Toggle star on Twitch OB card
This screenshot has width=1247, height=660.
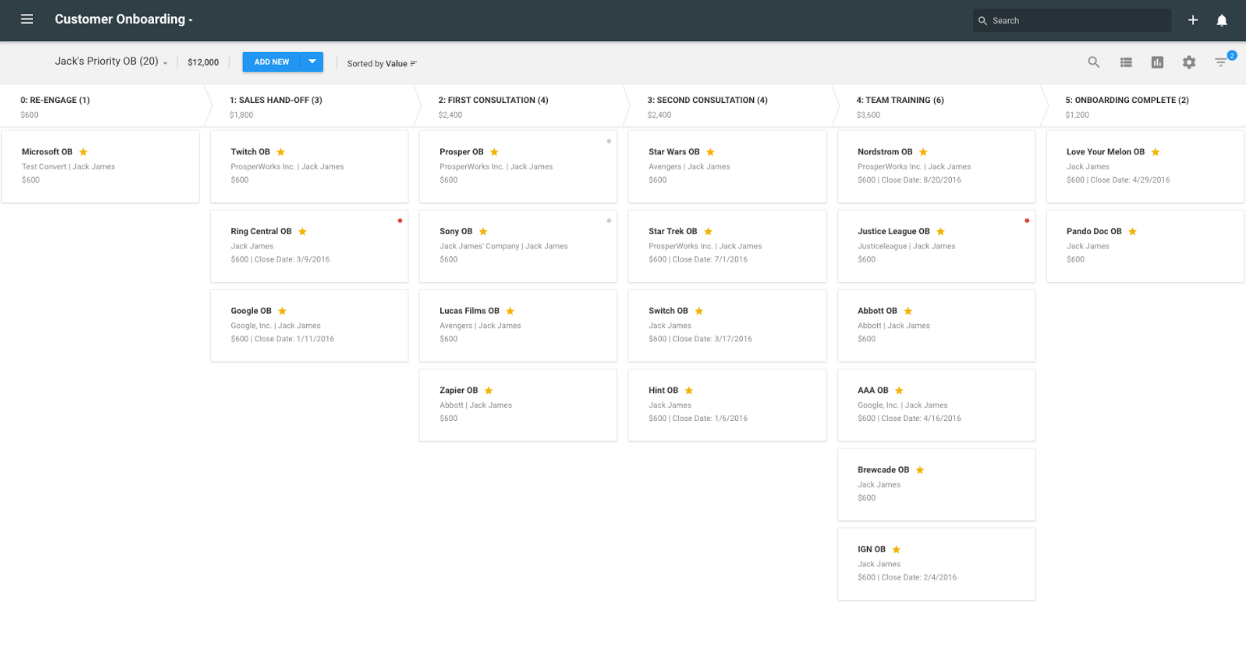[281, 152]
